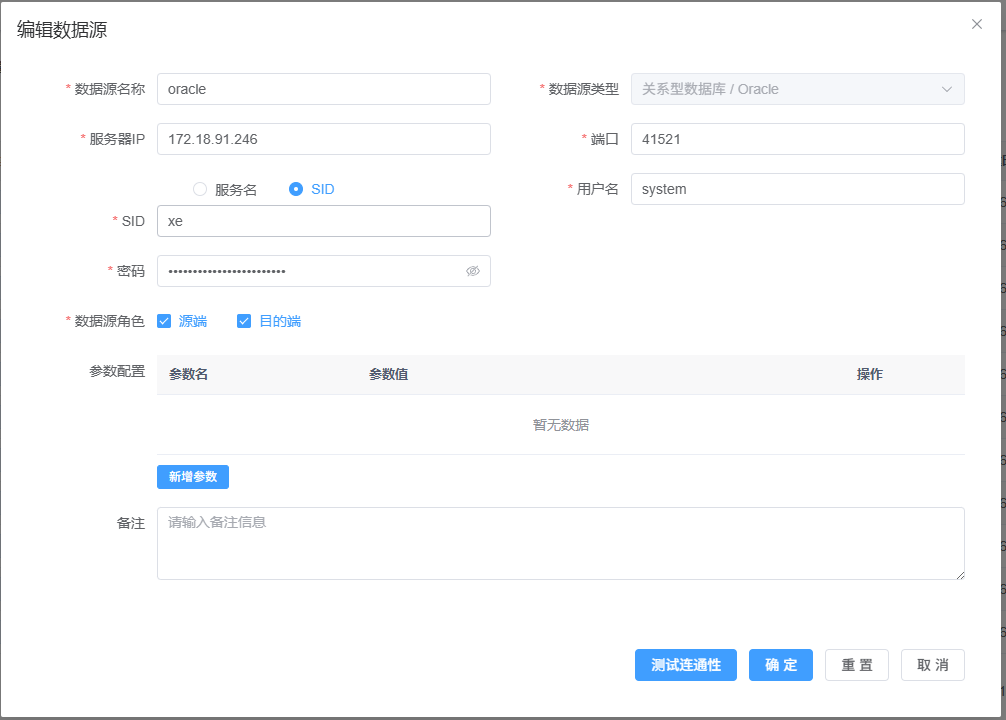
Task: Cancel with the 取消 button
Action: pyautogui.click(x=933, y=665)
